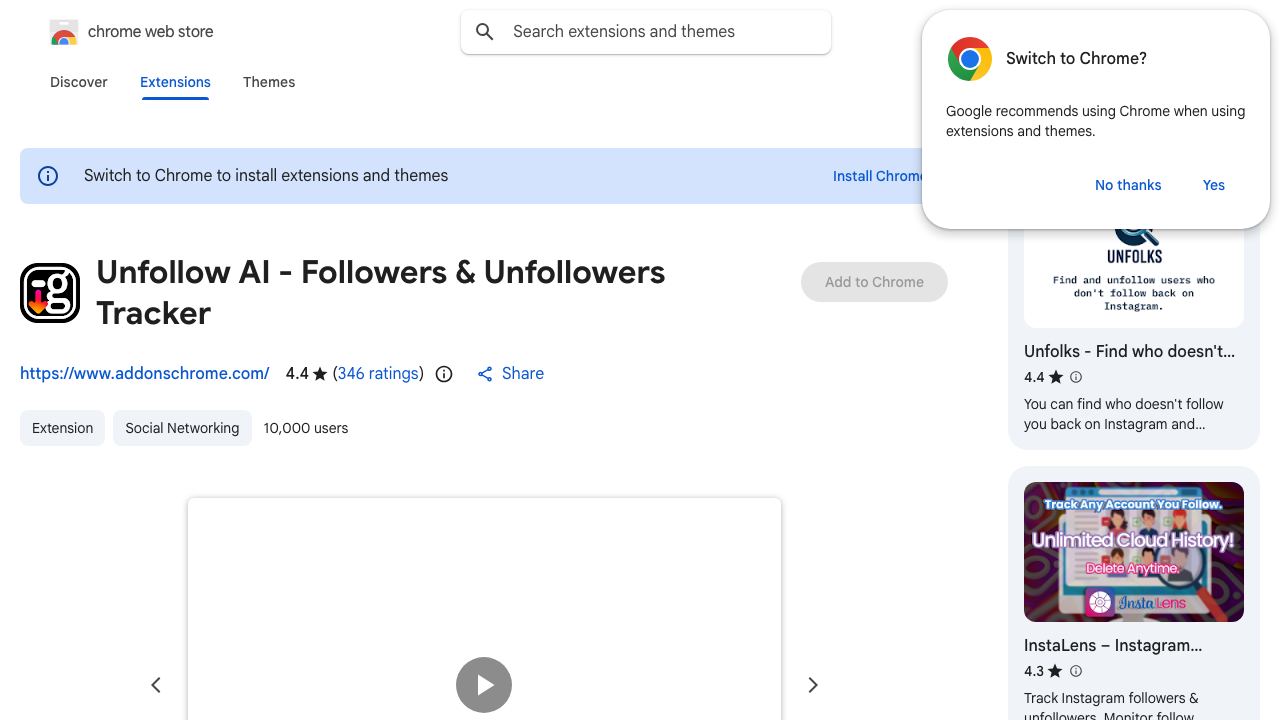
Task: Advance to next screenshot with right arrow
Action: tap(813, 685)
